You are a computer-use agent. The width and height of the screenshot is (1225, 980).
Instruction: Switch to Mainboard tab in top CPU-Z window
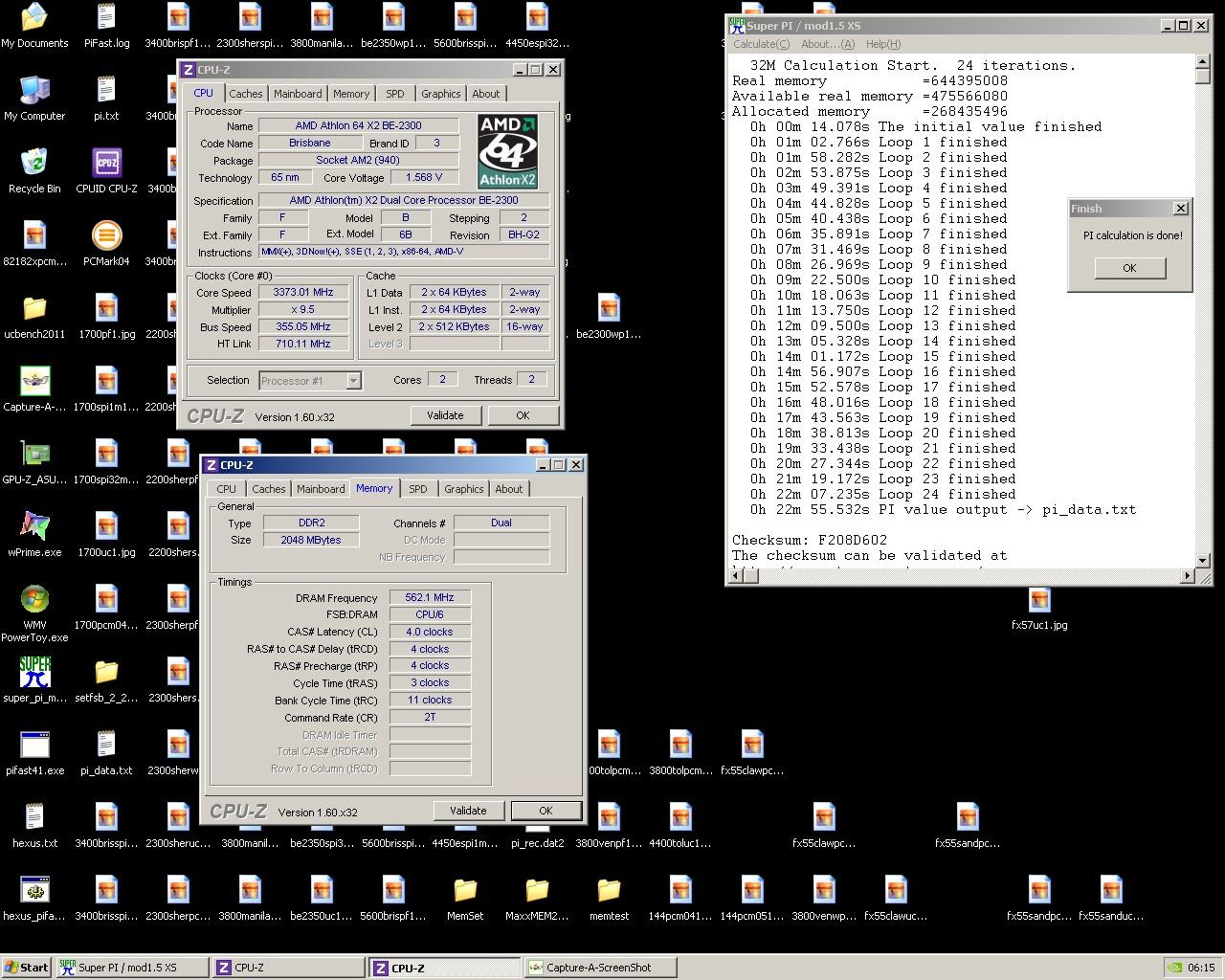coord(298,94)
